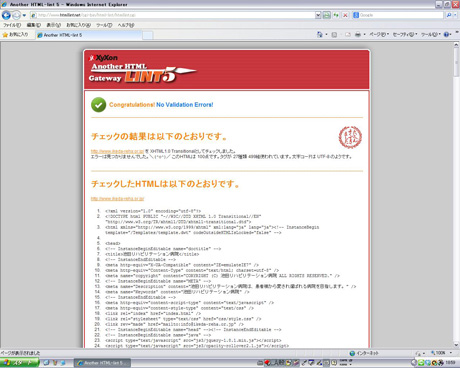This screenshot has height=368, width=460.
Task: Refresh the page with the green arrows icon
Action: coord(336,15)
